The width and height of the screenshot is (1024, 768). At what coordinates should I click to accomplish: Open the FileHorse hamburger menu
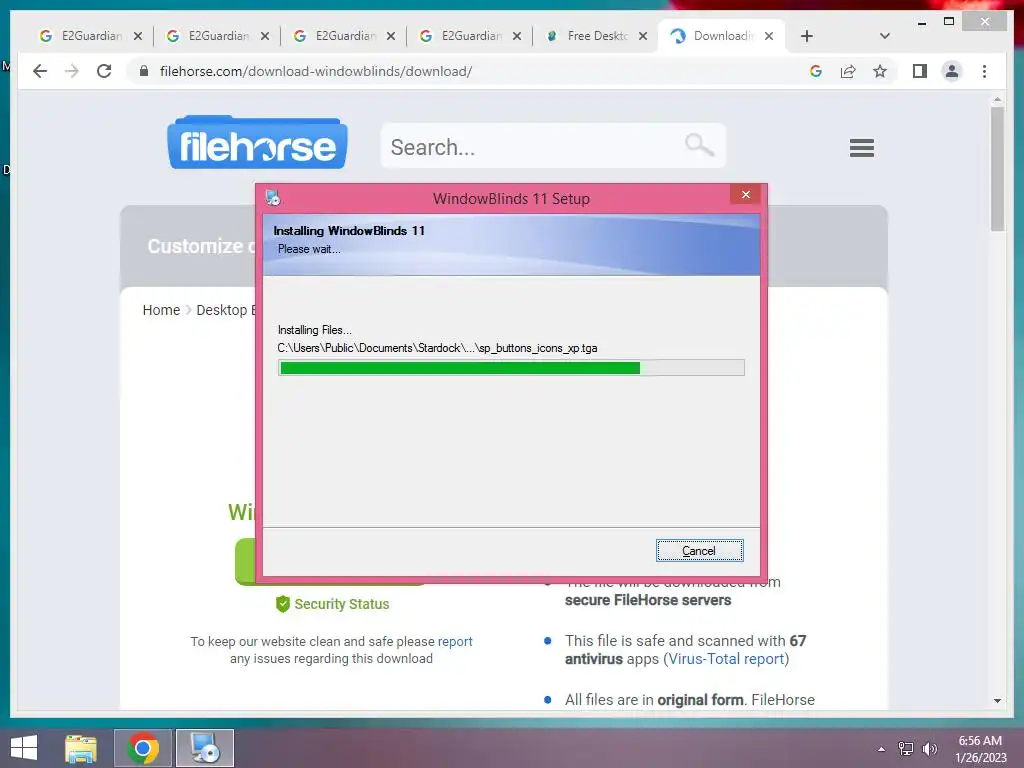pos(862,148)
